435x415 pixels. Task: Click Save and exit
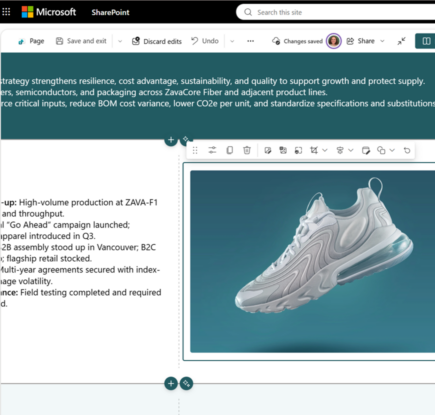pyautogui.click(x=81, y=41)
